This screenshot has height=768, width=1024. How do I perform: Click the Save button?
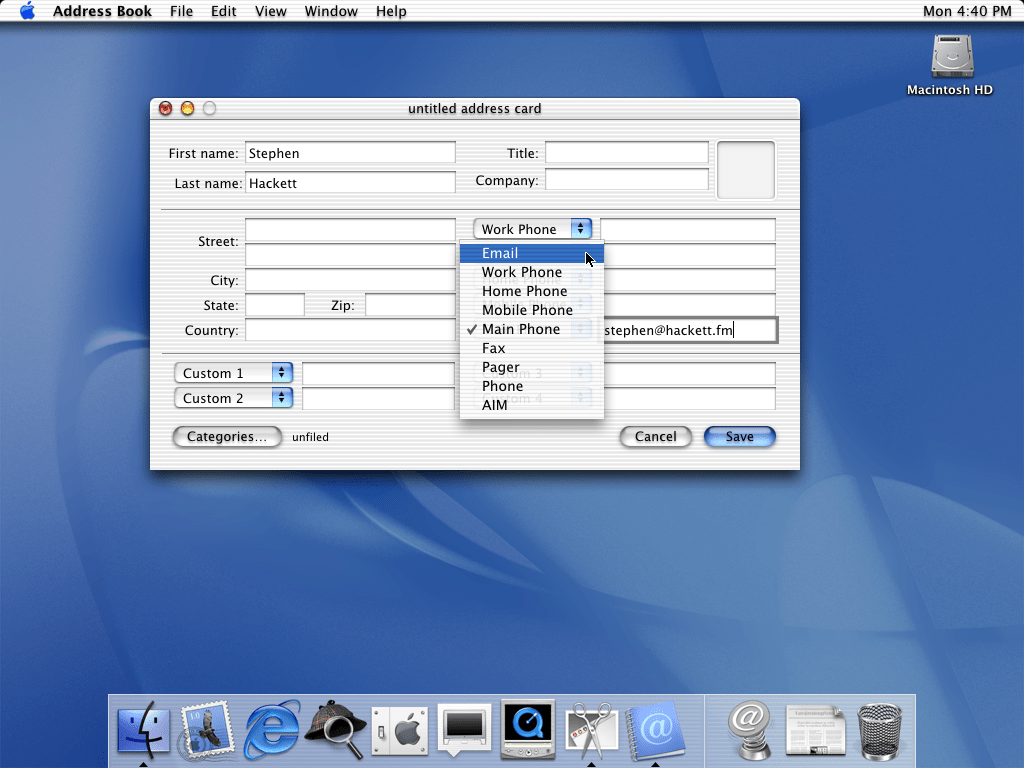[x=739, y=437]
